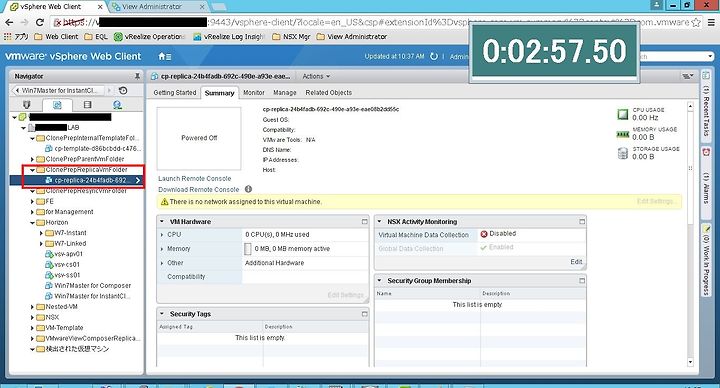The image size is (720, 388).
Task: Collapse the VM Hardware portlet
Action: 162,222
